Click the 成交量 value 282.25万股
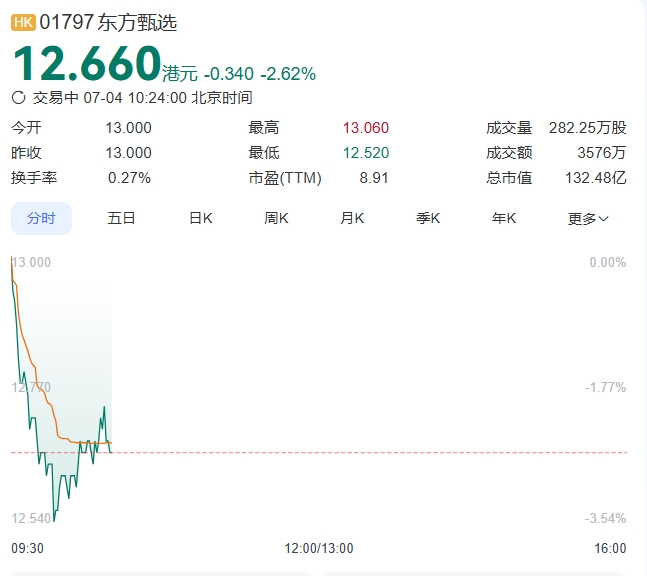Screen dimensions: 647x576 pyautogui.click(x=587, y=128)
